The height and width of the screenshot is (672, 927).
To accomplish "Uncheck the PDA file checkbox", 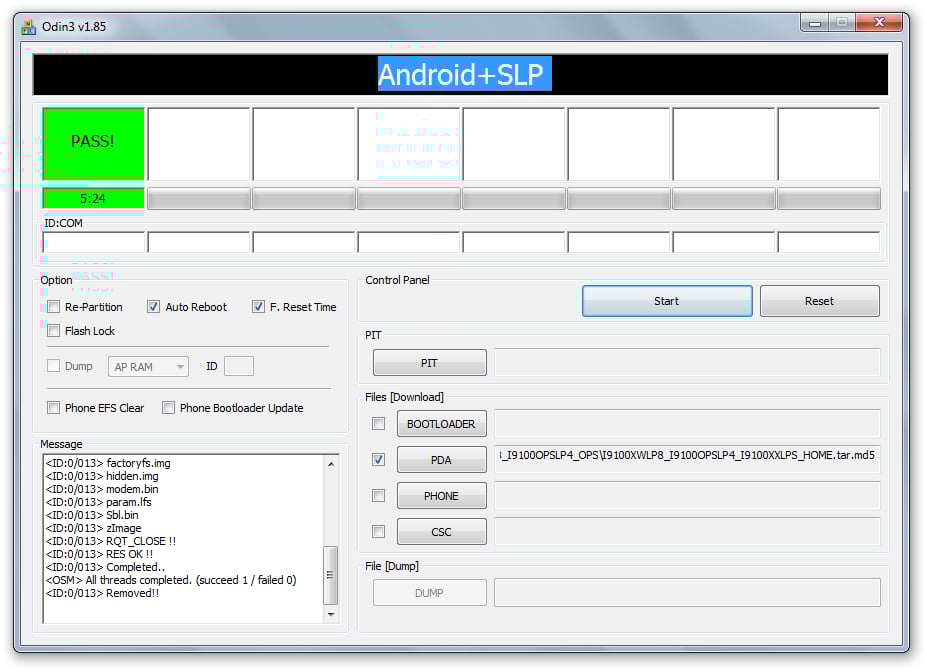I will click(378, 460).
